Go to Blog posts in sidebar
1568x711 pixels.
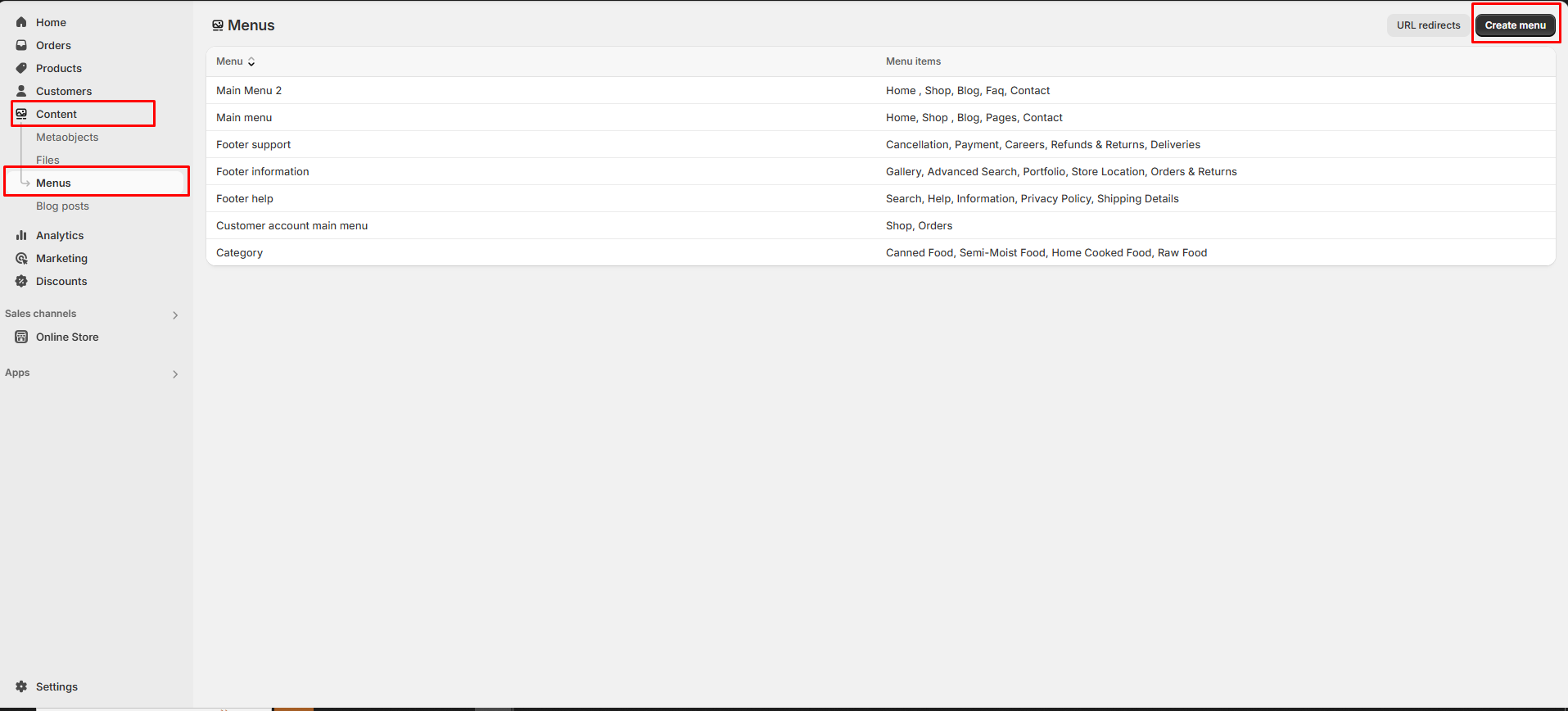click(62, 206)
